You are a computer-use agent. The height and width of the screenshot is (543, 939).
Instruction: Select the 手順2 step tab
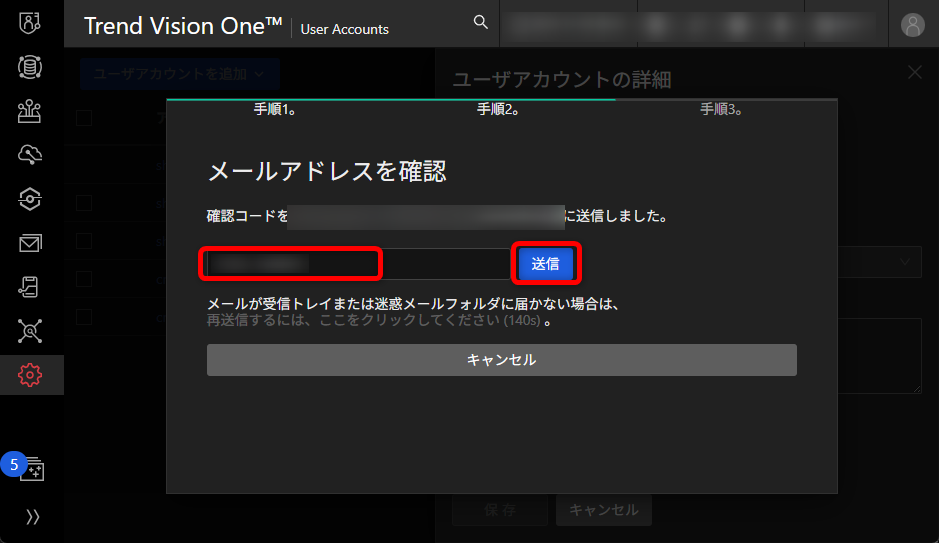[x=498, y=109]
